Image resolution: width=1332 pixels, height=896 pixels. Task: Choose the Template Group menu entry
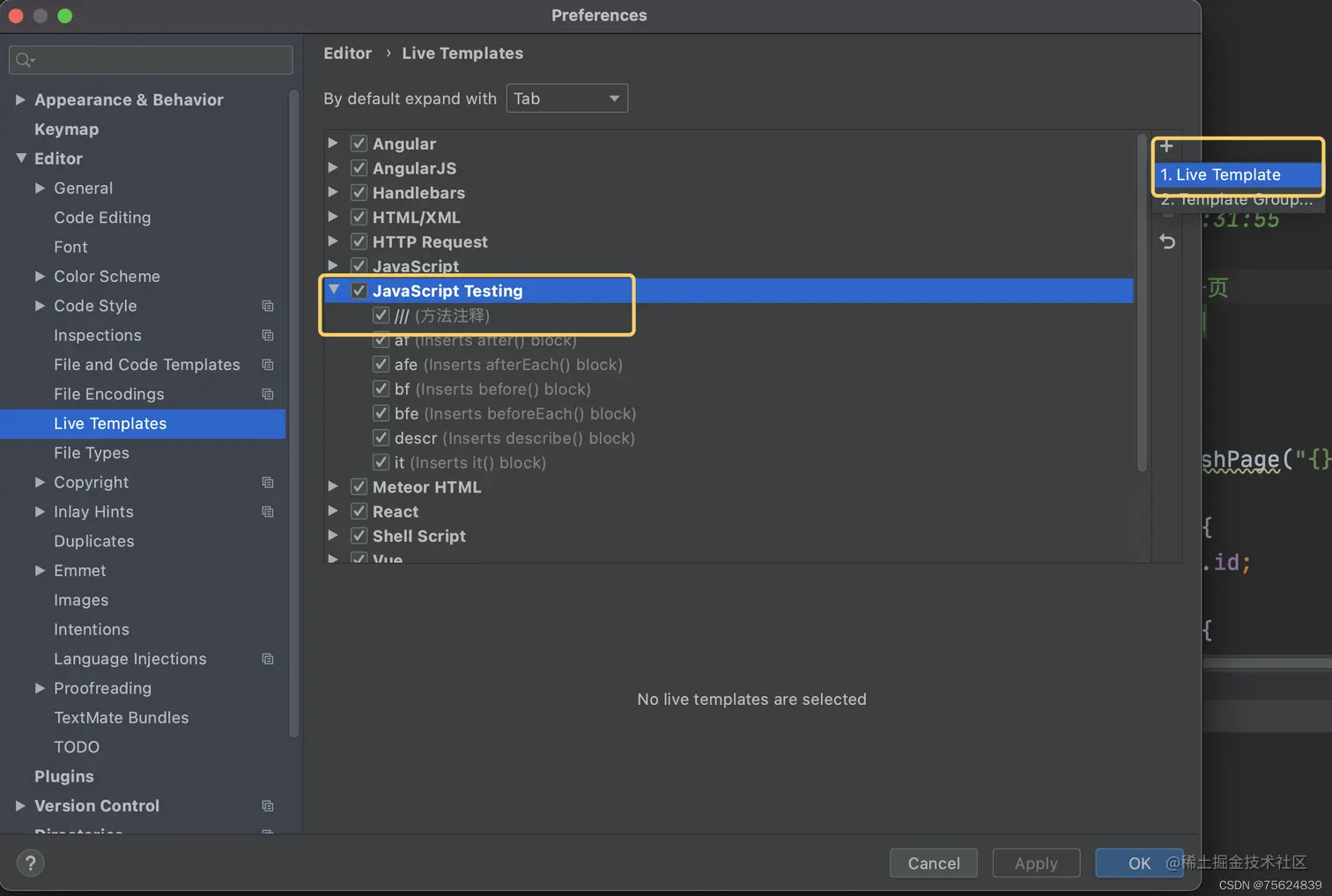[1238, 199]
